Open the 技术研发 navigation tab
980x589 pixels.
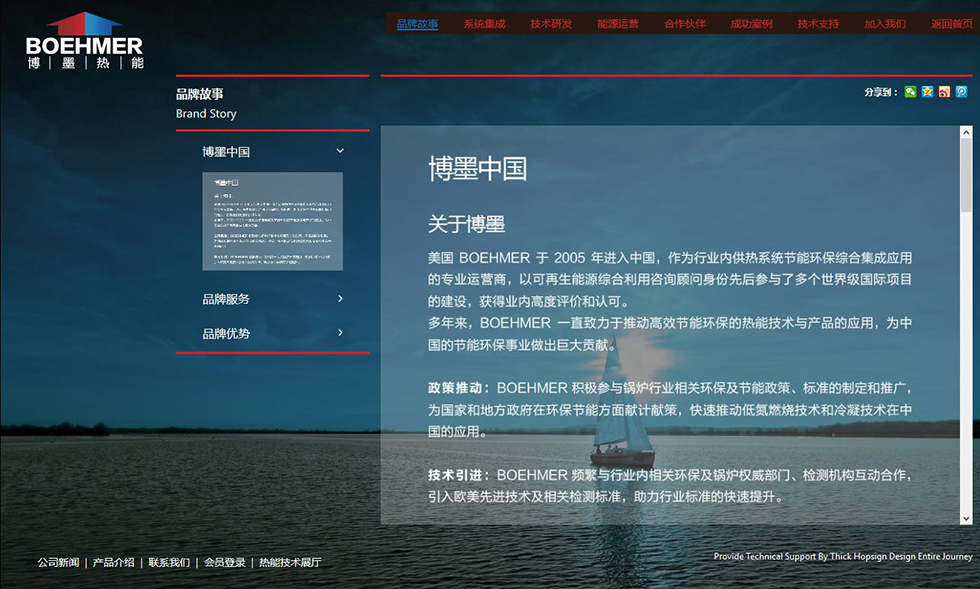(551, 24)
